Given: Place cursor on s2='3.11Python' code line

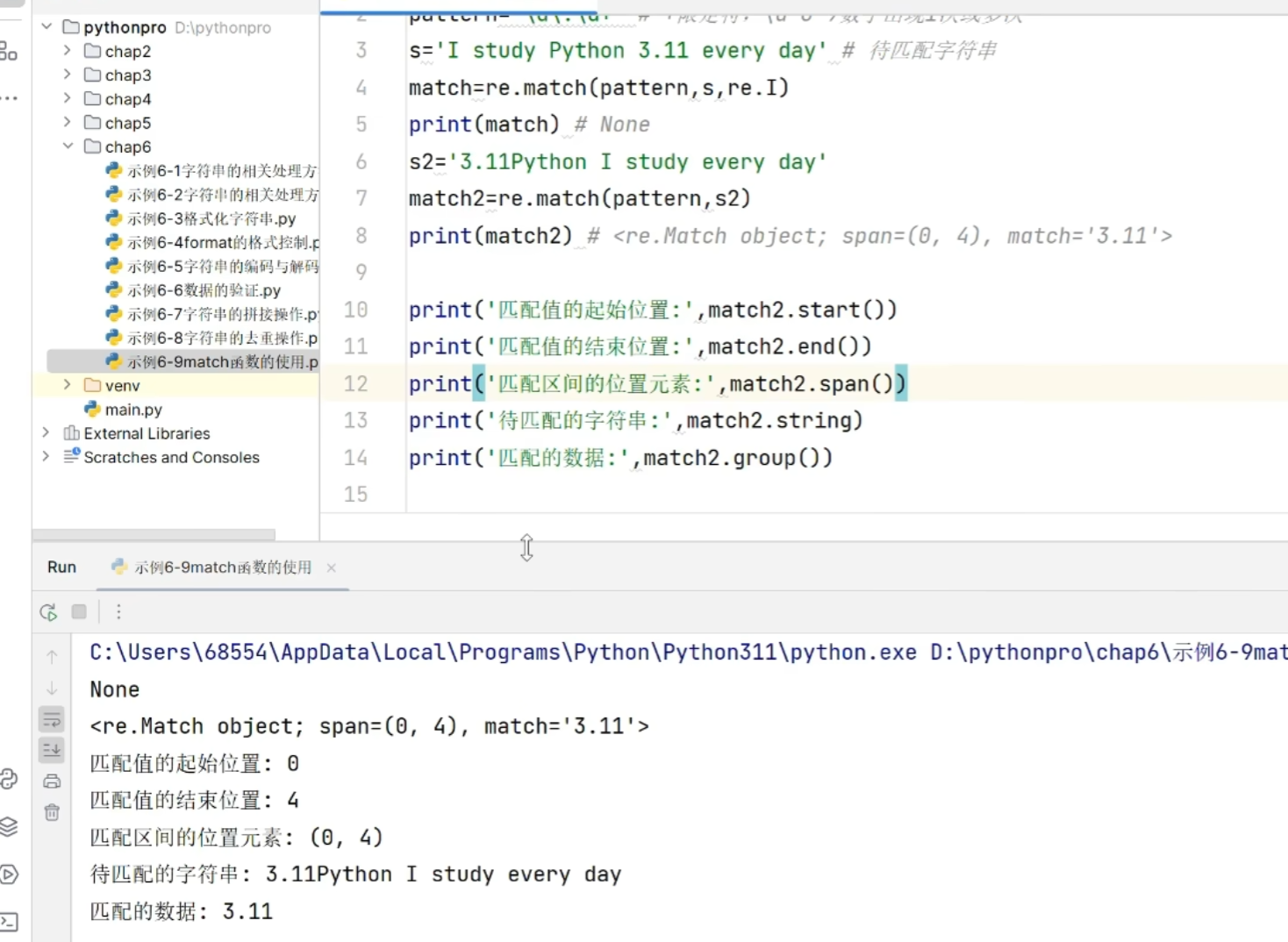Looking at the screenshot, I should pyautogui.click(x=617, y=161).
